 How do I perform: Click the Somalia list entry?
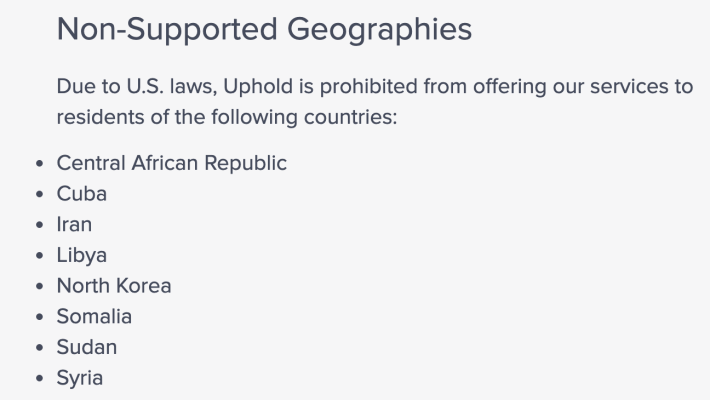click(x=94, y=317)
